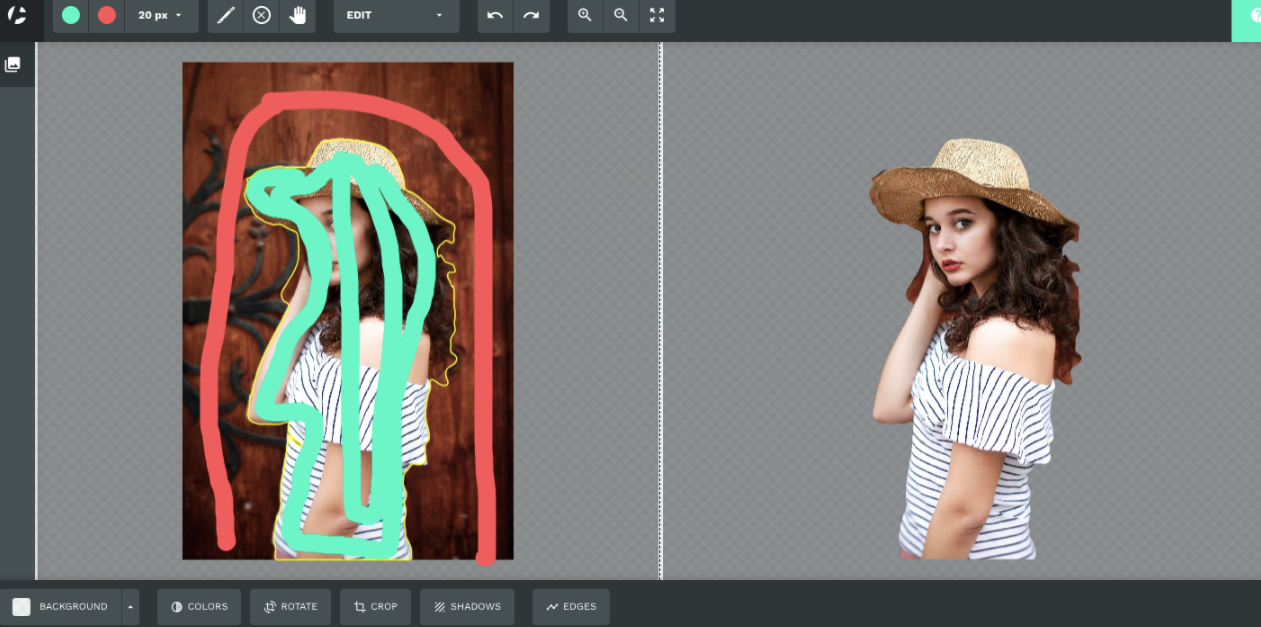Select the eraser circle-x tool
Viewport: 1261px width, 627px height.
[262, 16]
